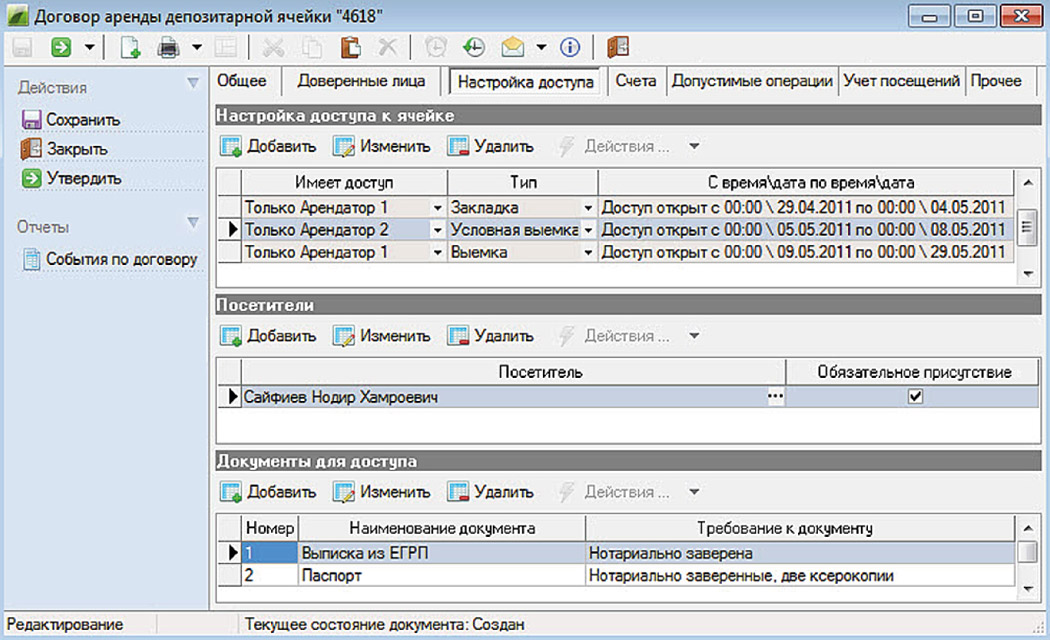Toggle Обязательное присутствие checkbox for Сайфиев

913,397
